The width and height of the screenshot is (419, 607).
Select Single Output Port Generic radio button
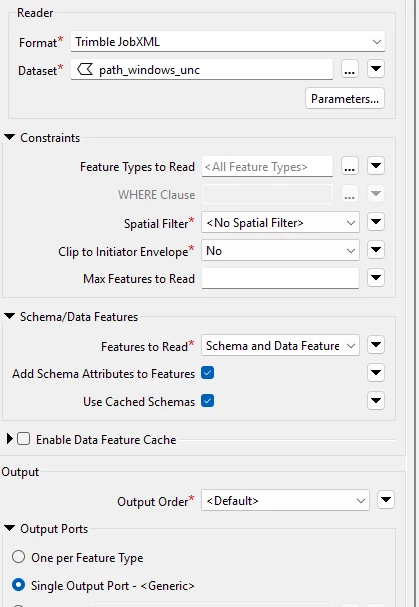click(x=19, y=585)
